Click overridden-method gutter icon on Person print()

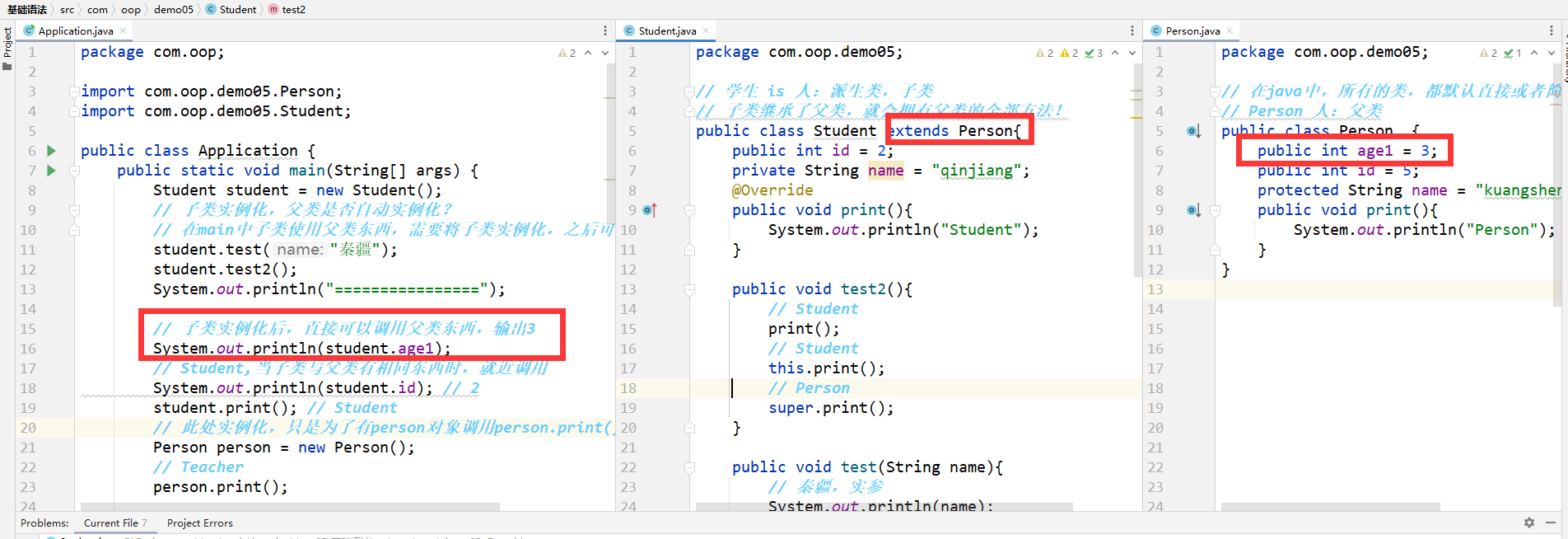click(x=1193, y=210)
